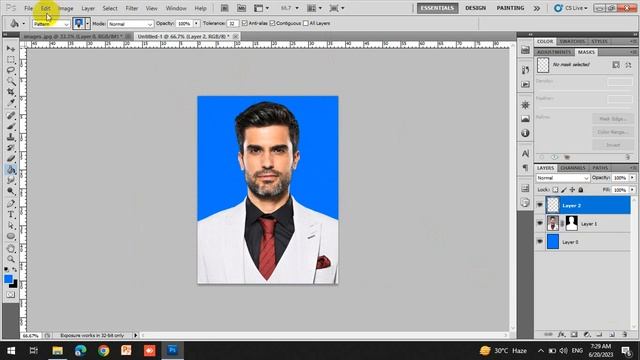
Task: Select the Eyedropper tool
Action: pos(11,102)
